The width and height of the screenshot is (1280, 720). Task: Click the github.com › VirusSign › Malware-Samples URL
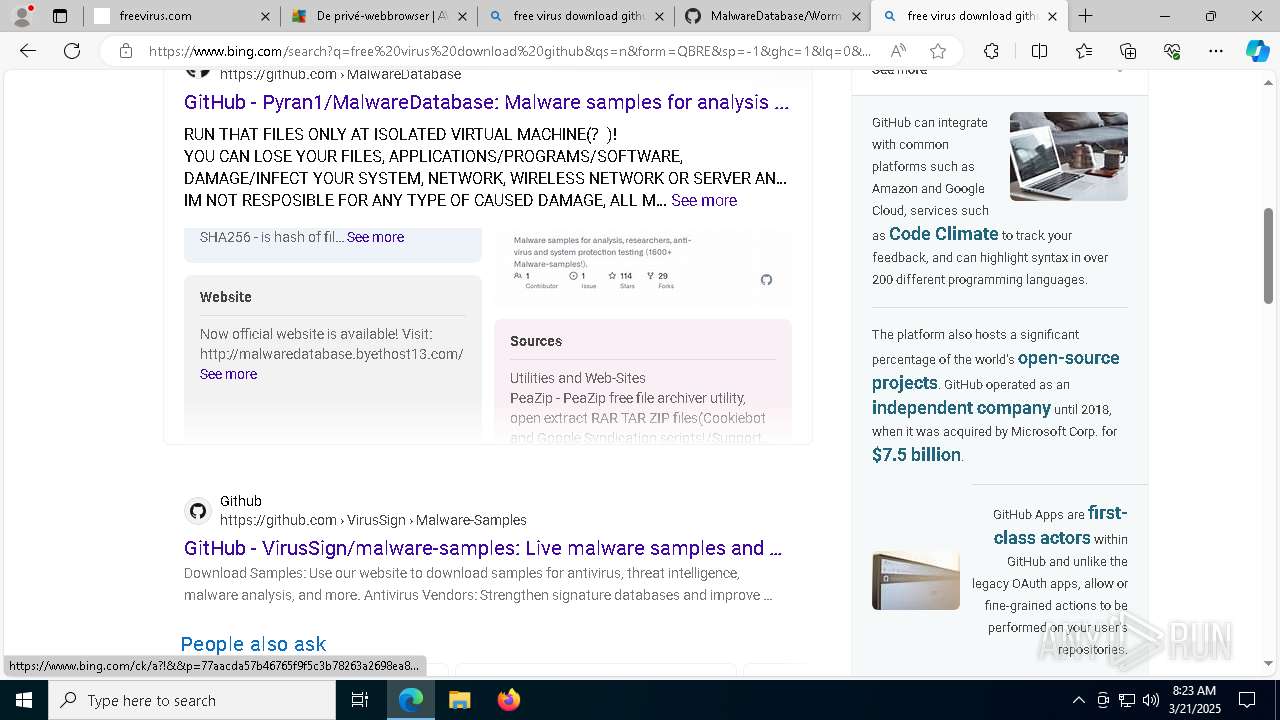[373, 520]
